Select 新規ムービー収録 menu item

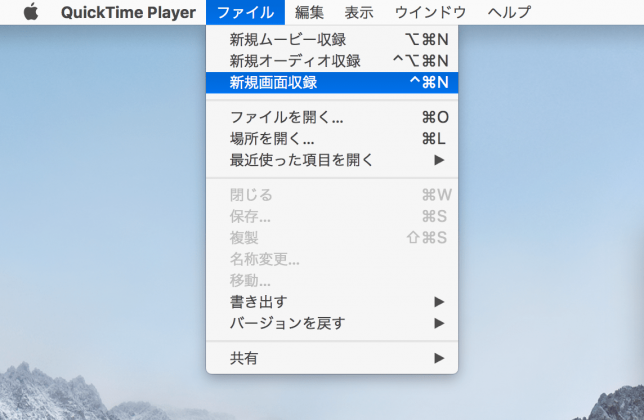[332, 39]
